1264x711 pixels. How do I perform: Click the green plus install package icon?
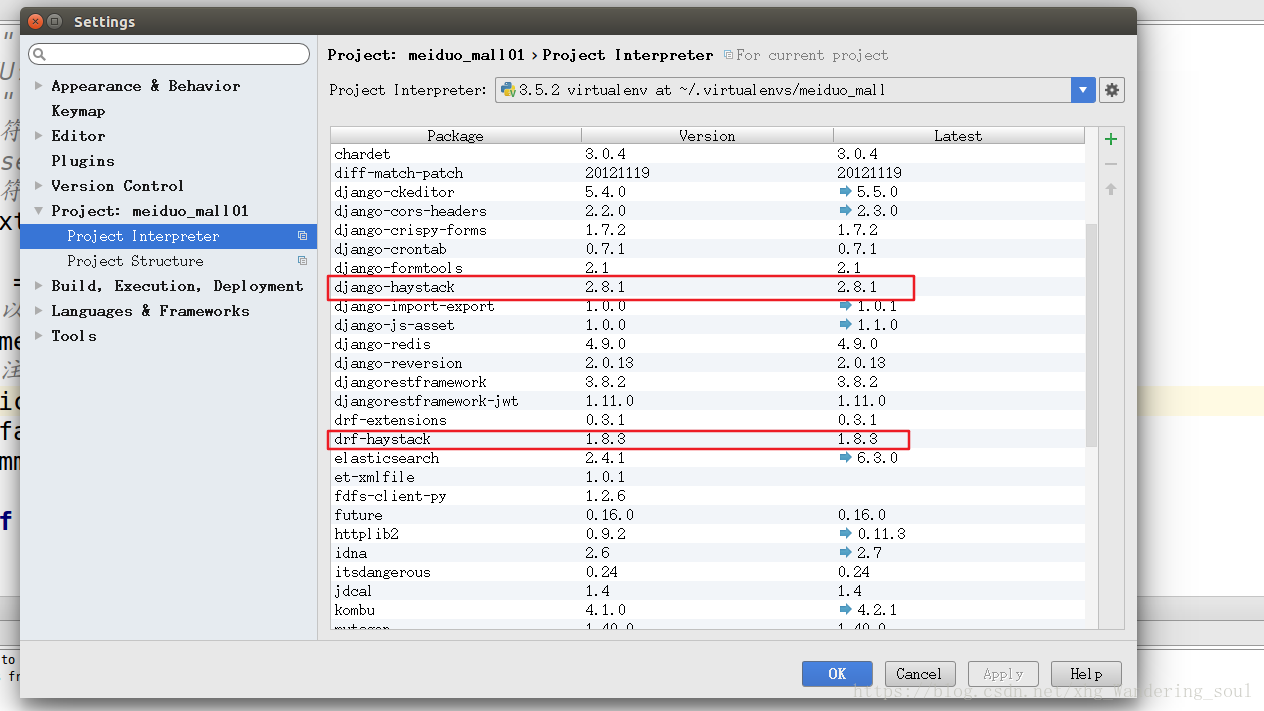[1110, 138]
